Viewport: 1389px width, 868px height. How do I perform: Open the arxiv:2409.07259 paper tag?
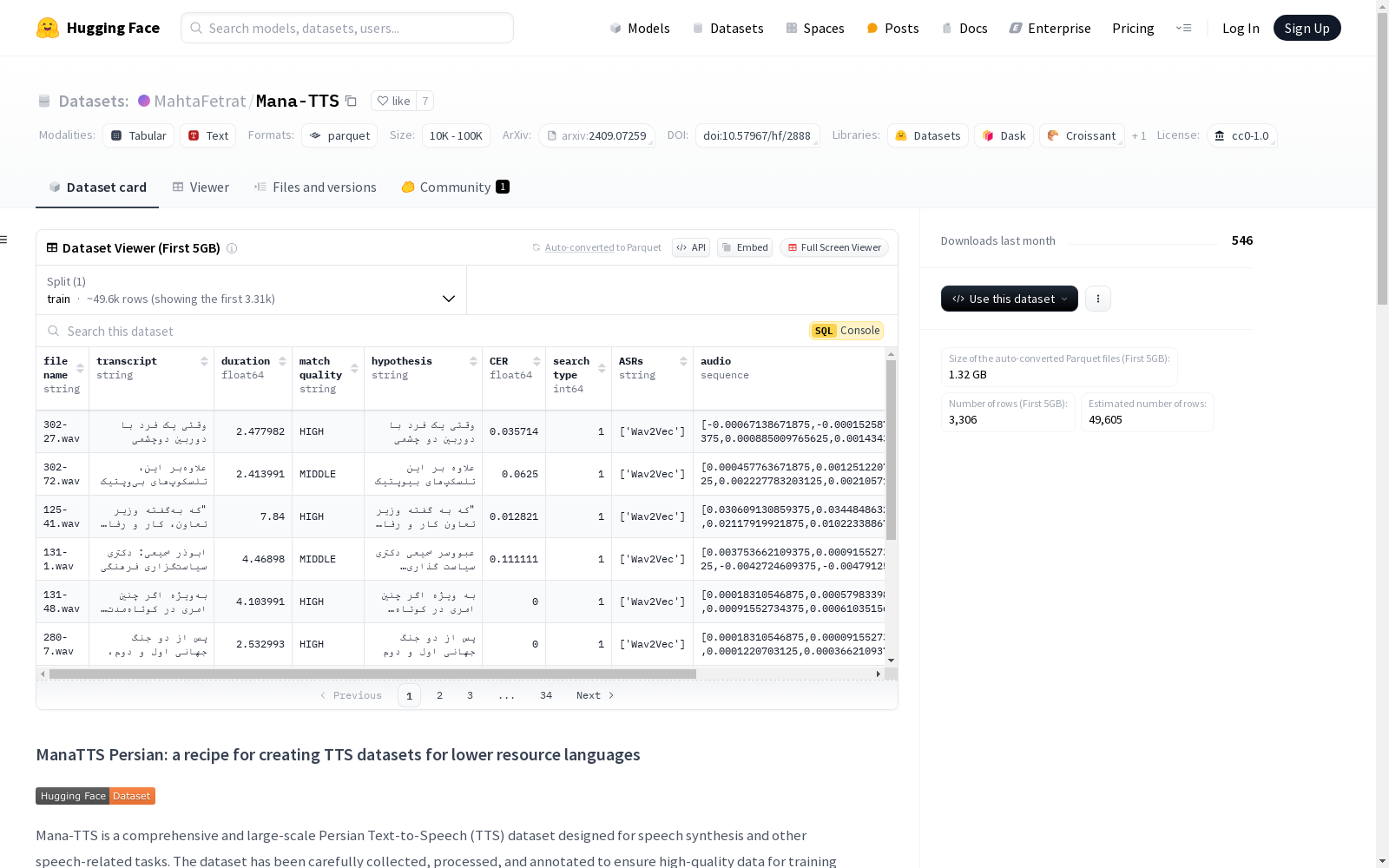point(596,135)
